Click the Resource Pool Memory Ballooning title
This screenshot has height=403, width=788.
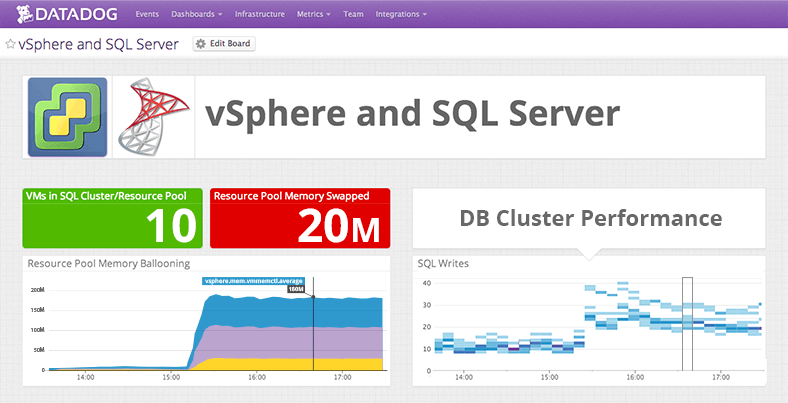point(109,263)
